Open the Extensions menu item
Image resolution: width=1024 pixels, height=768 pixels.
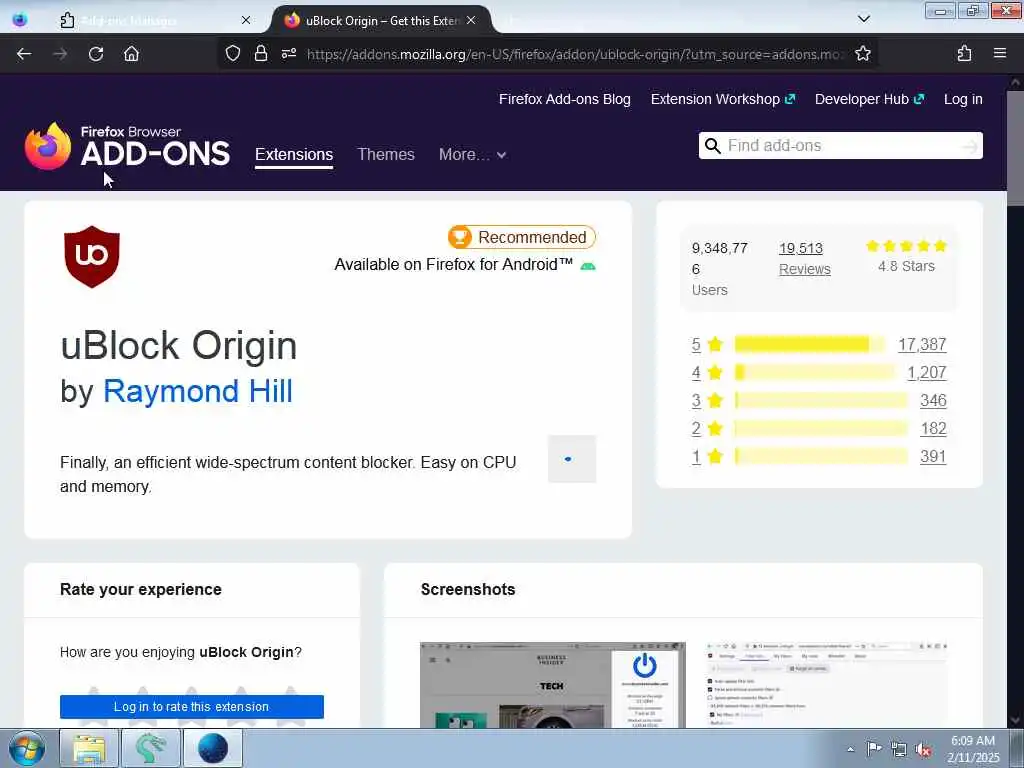pos(294,155)
